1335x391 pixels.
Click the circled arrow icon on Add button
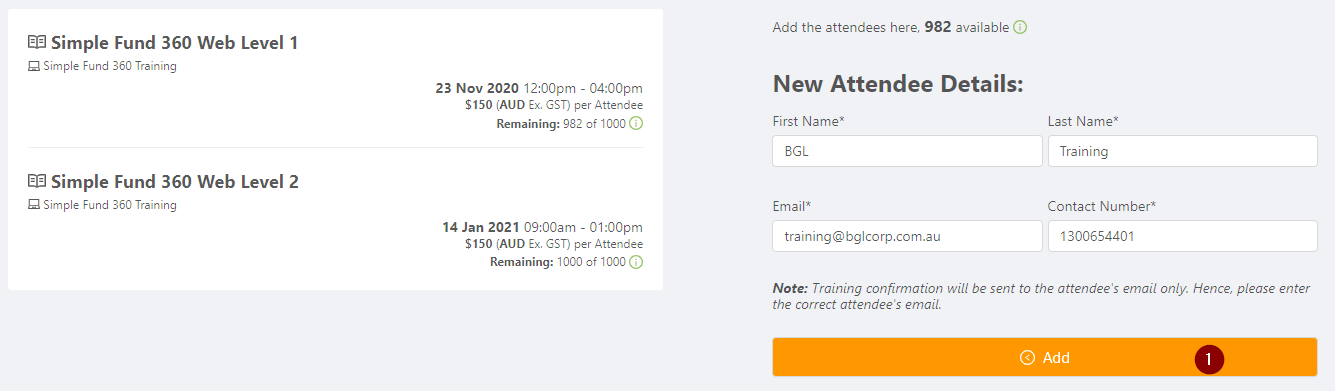pos(1027,358)
